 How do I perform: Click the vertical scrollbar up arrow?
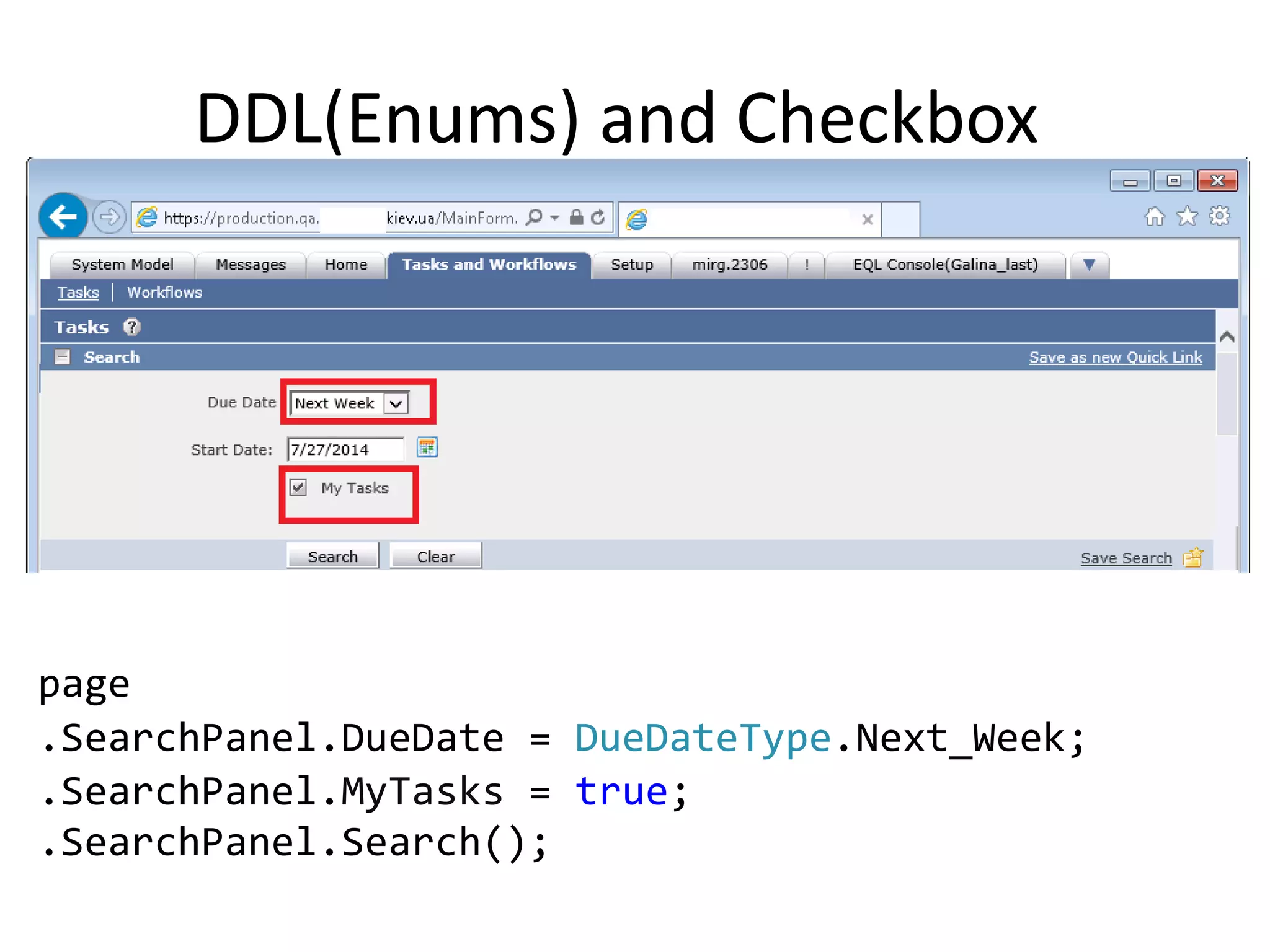coord(1227,337)
